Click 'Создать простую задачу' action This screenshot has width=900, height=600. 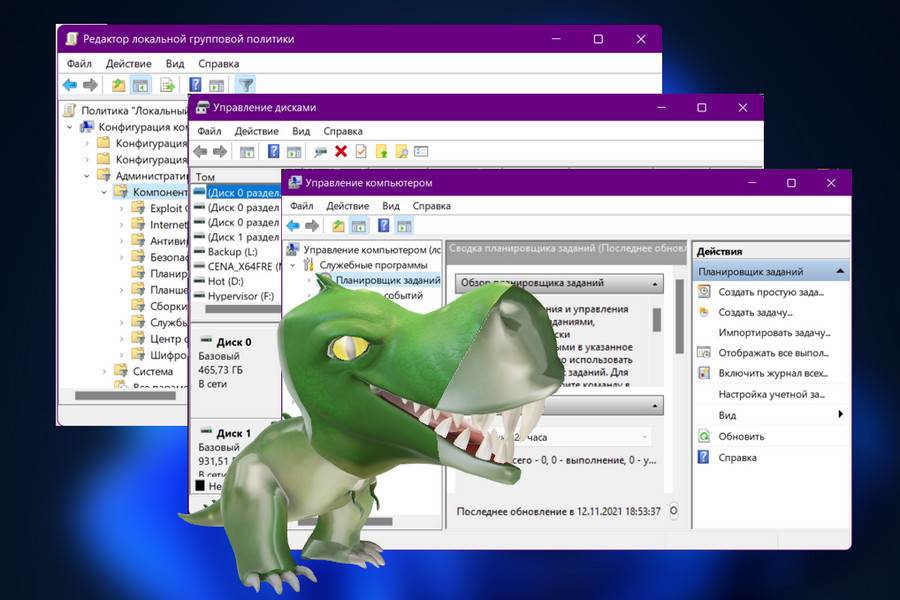pos(770,292)
